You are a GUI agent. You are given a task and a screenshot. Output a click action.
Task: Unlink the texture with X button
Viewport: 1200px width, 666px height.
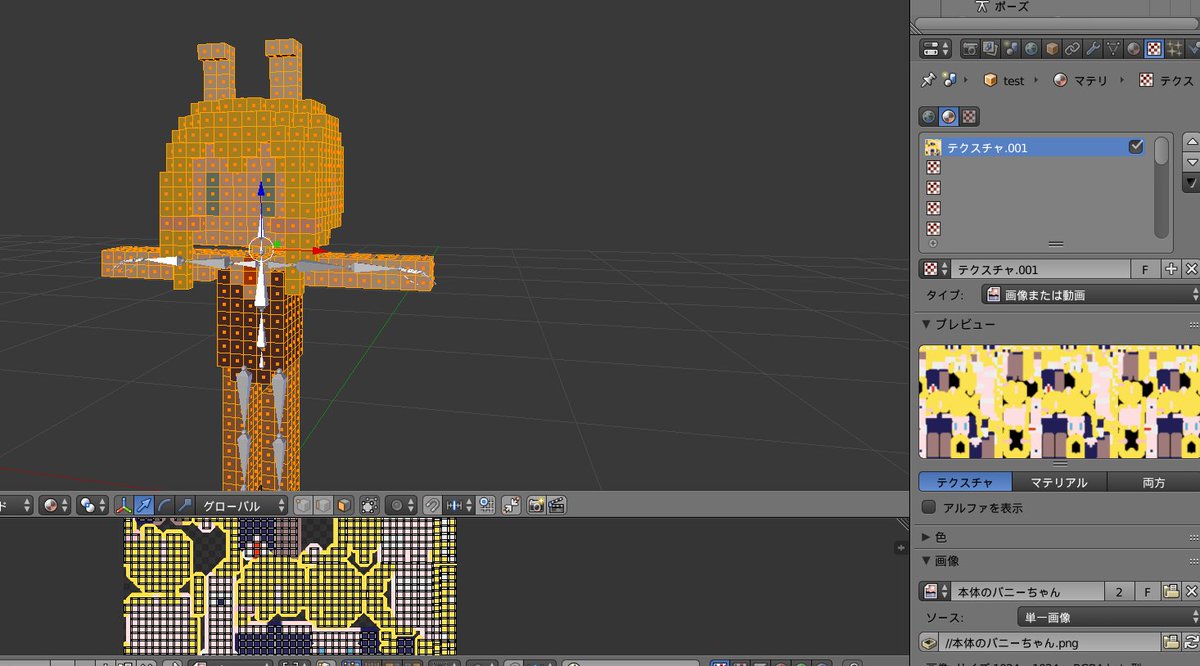tap(1190, 269)
